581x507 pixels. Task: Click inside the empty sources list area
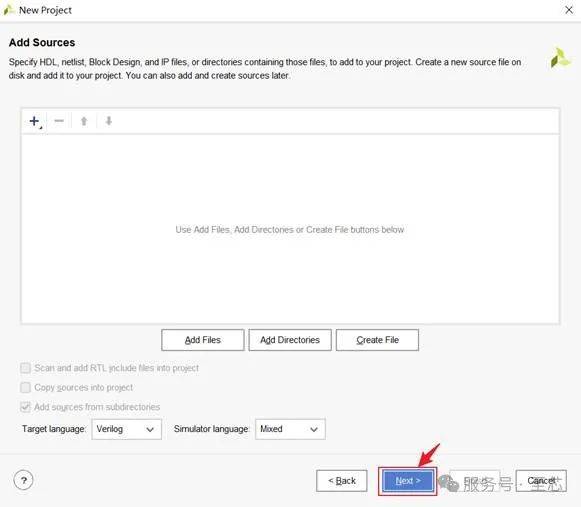(290, 229)
